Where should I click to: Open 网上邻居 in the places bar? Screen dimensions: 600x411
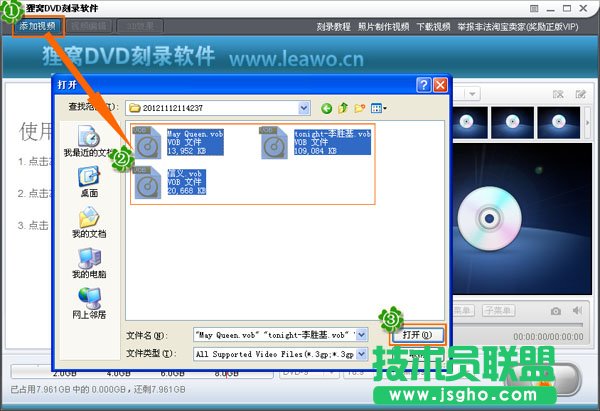(x=89, y=302)
